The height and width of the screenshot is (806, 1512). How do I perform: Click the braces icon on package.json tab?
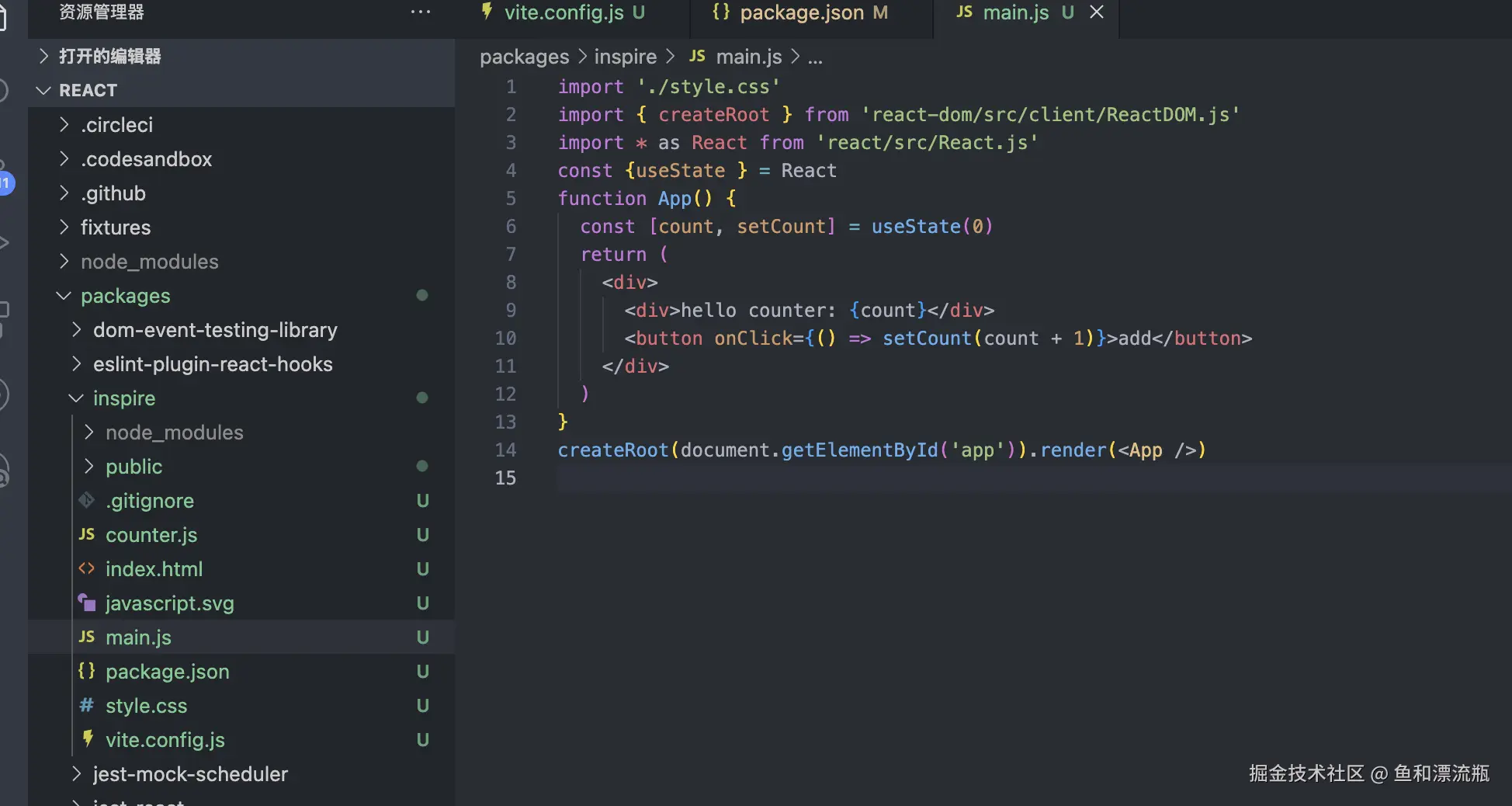click(x=721, y=11)
